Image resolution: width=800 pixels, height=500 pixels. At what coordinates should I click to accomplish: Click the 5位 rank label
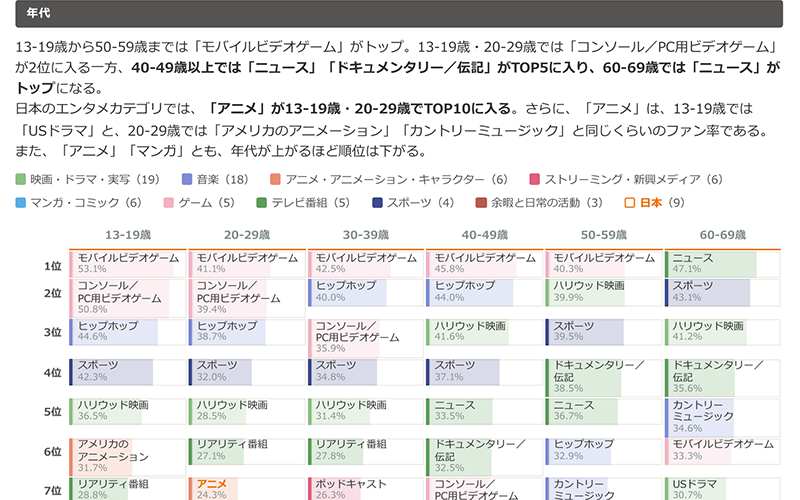53,412
